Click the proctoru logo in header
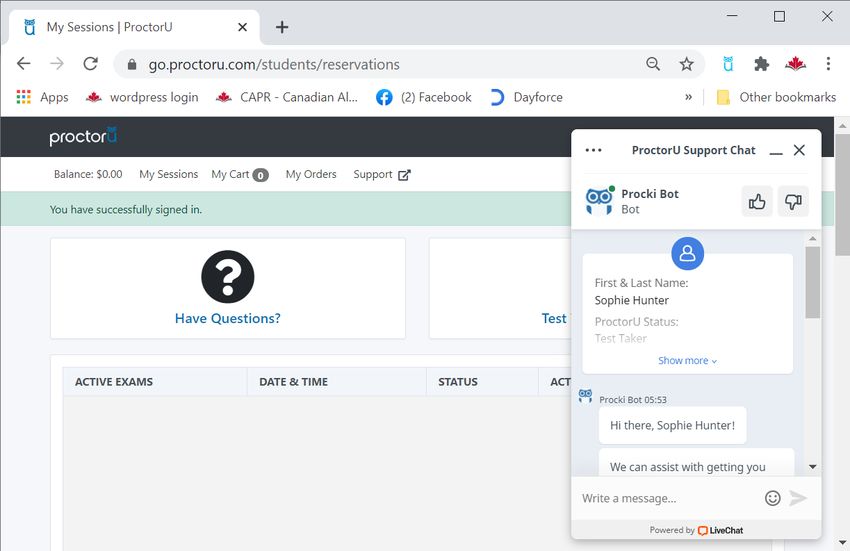This screenshot has width=850, height=551. tap(83, 136)
